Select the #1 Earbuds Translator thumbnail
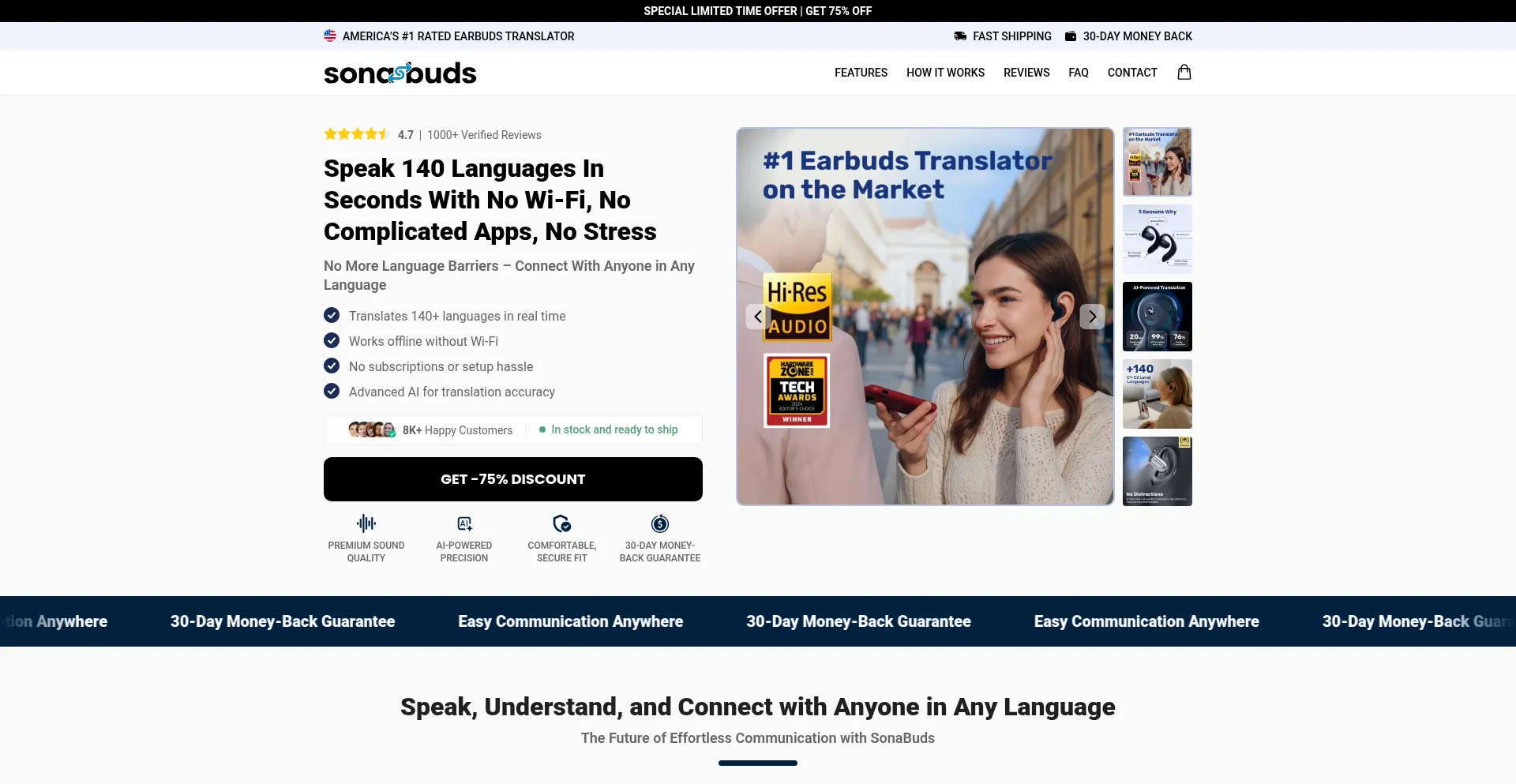Viewport: 1516px width, 784px height. pyautogui.click(x=1158, y=162)
